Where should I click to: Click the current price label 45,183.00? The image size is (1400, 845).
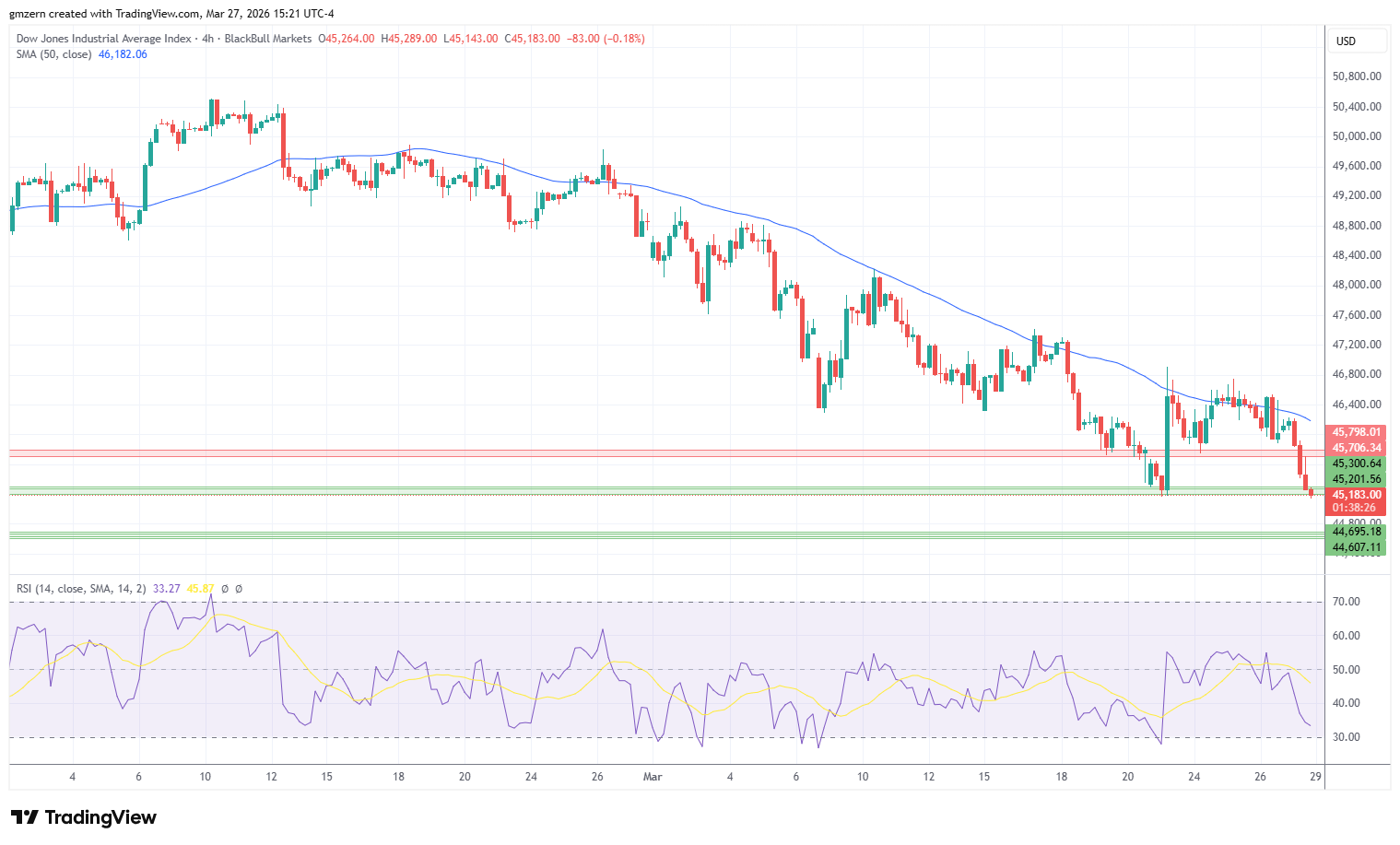(1356, 495)
